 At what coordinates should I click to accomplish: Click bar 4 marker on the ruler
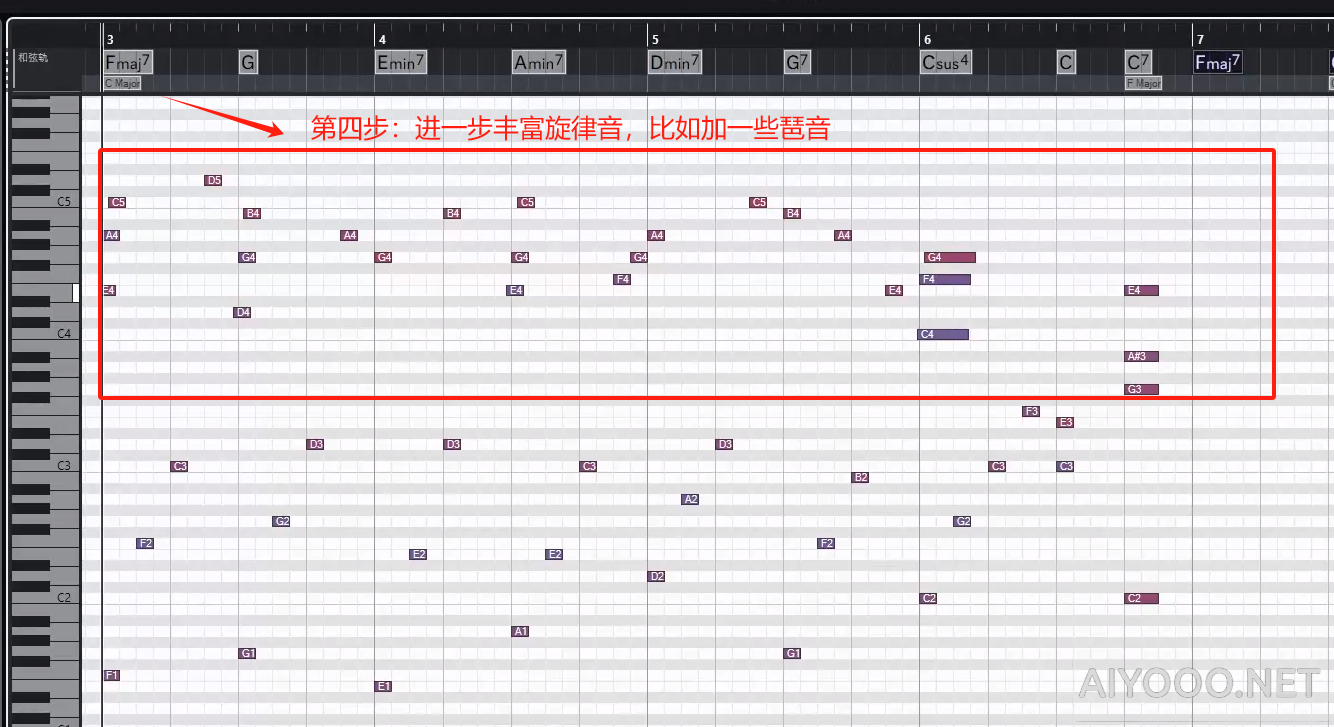381,39
